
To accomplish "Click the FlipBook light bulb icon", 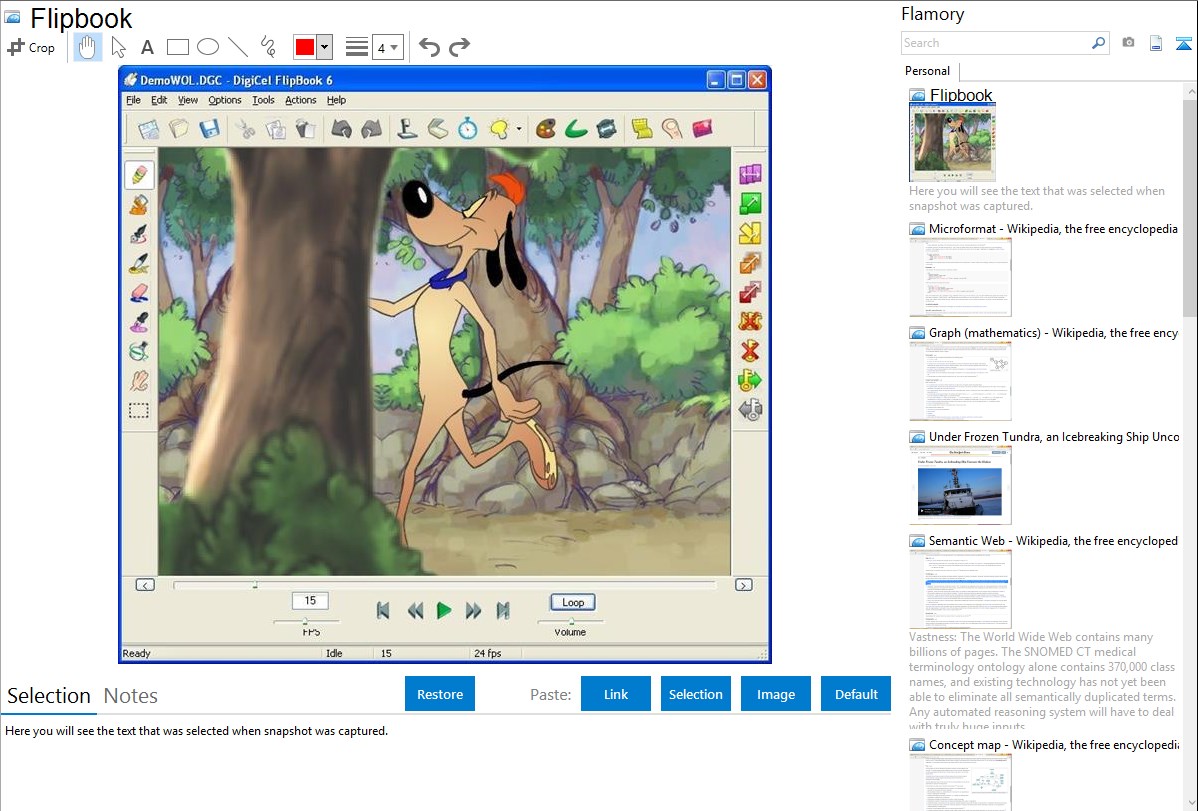I will coord(499,128).
